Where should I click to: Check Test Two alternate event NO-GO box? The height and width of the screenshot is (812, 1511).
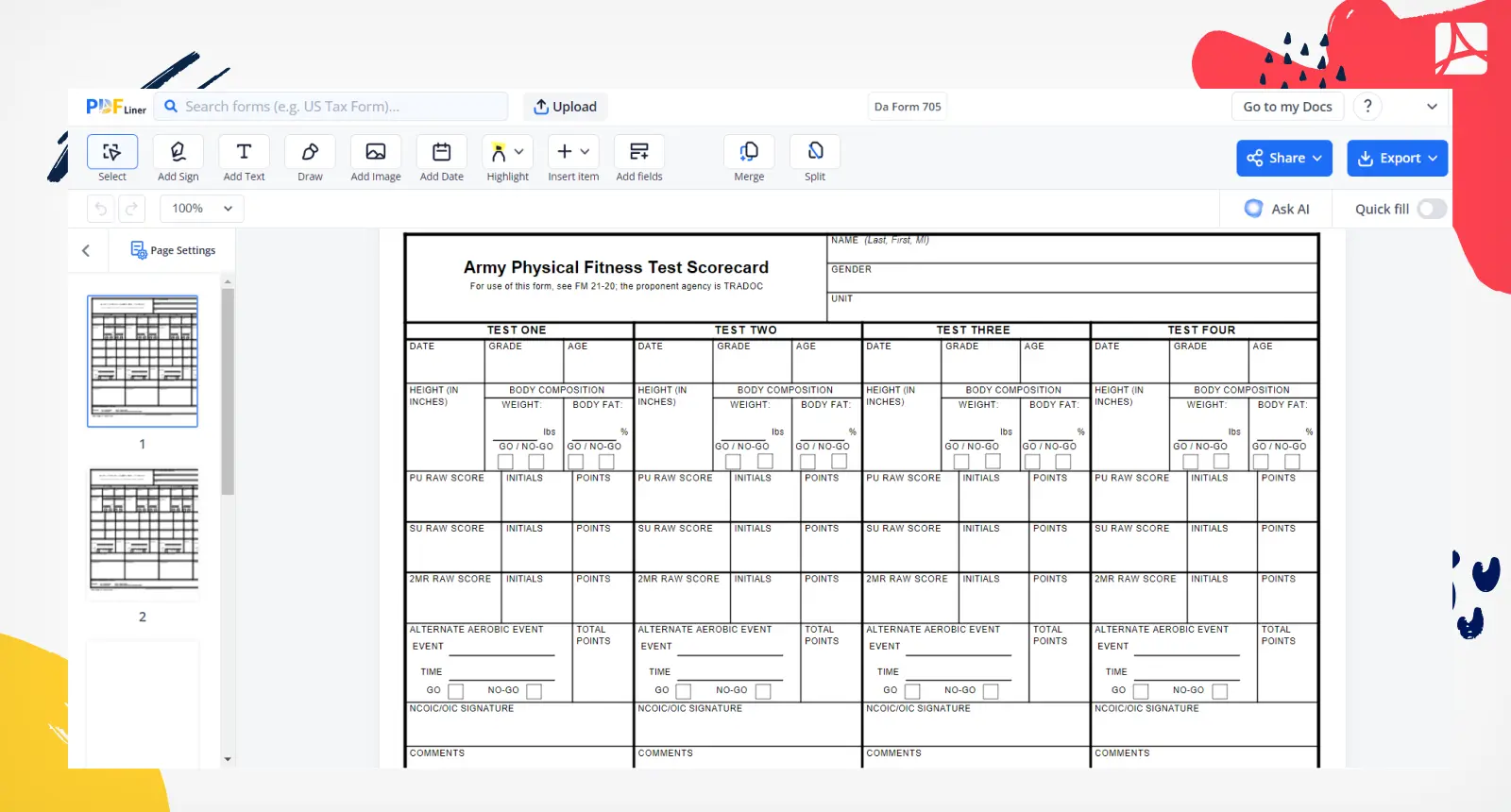point(763,691)
